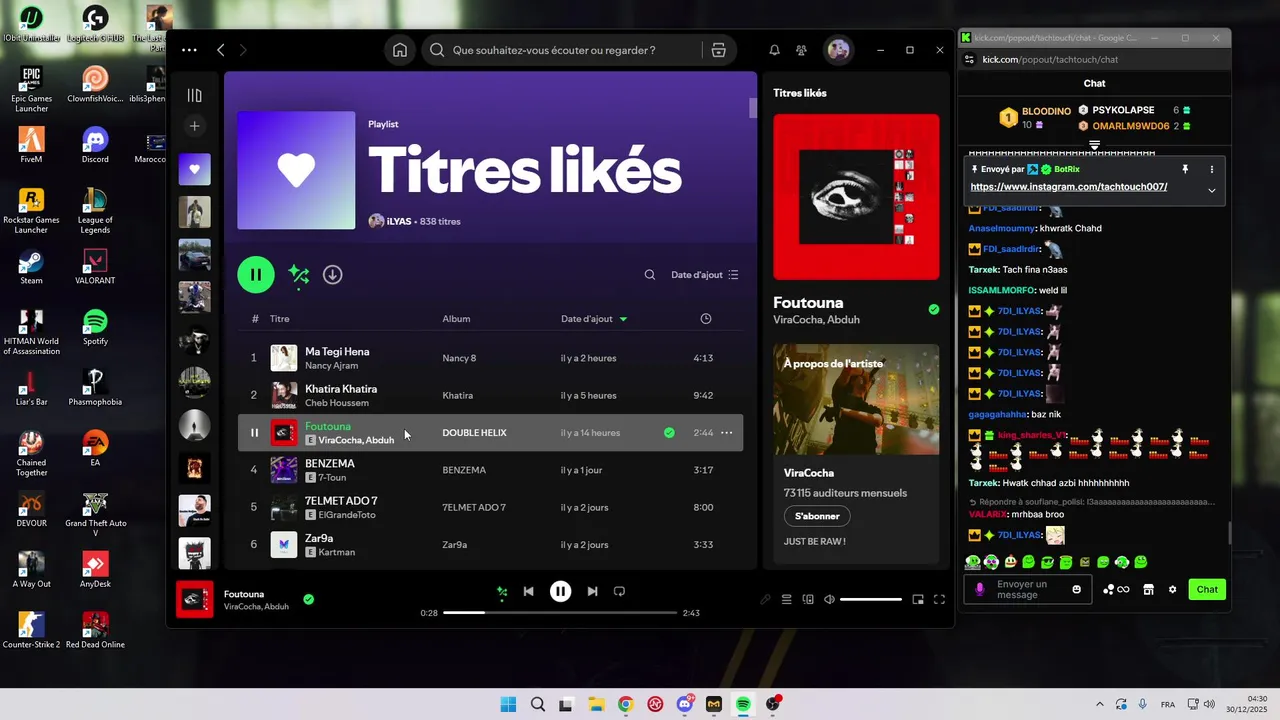The height and width of the screenshot is (720, 1280).
Task: Focus the Envoyer un message field
Action: tap(1028, 590)
